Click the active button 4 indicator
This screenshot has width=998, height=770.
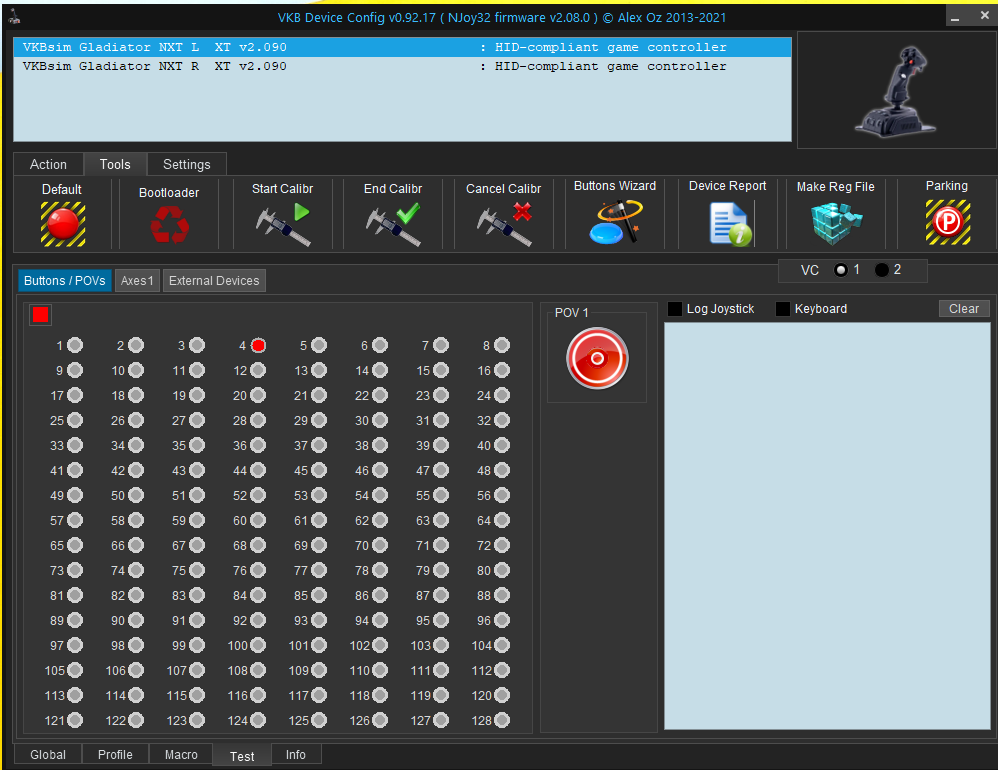pos(258,345)
